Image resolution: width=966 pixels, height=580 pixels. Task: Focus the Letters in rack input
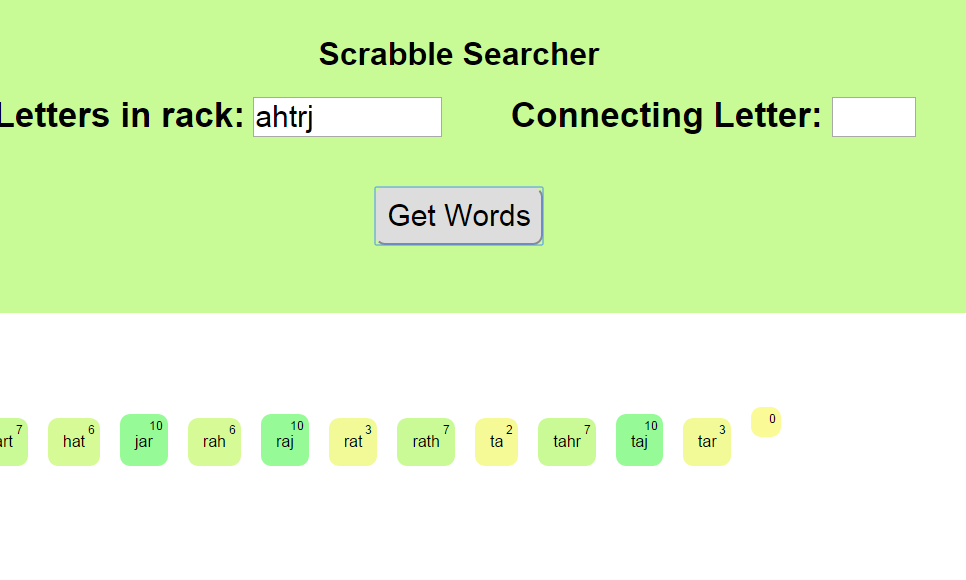coord(347,117)
